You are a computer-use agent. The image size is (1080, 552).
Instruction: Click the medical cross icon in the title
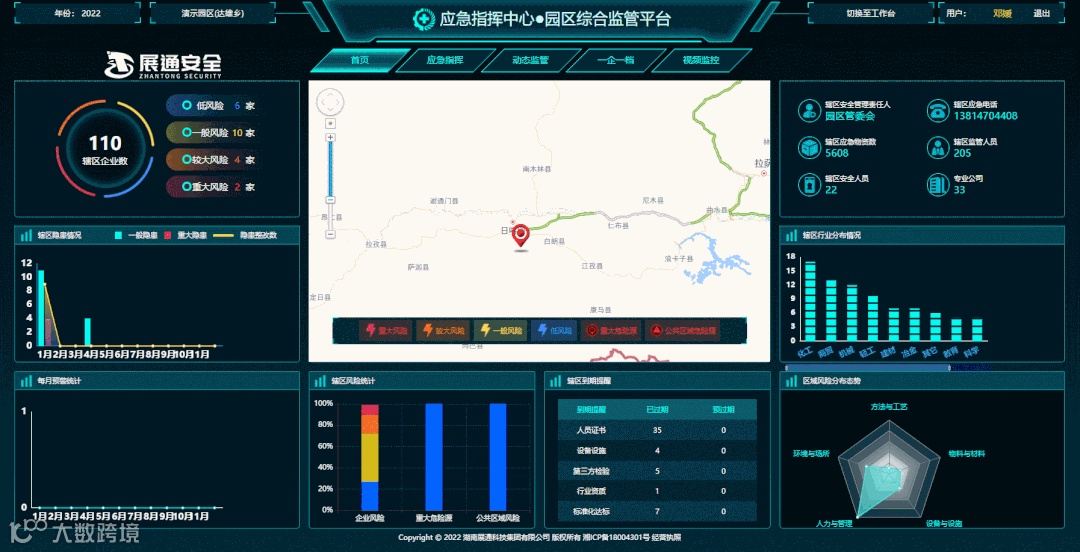click(x=424, y=19)
